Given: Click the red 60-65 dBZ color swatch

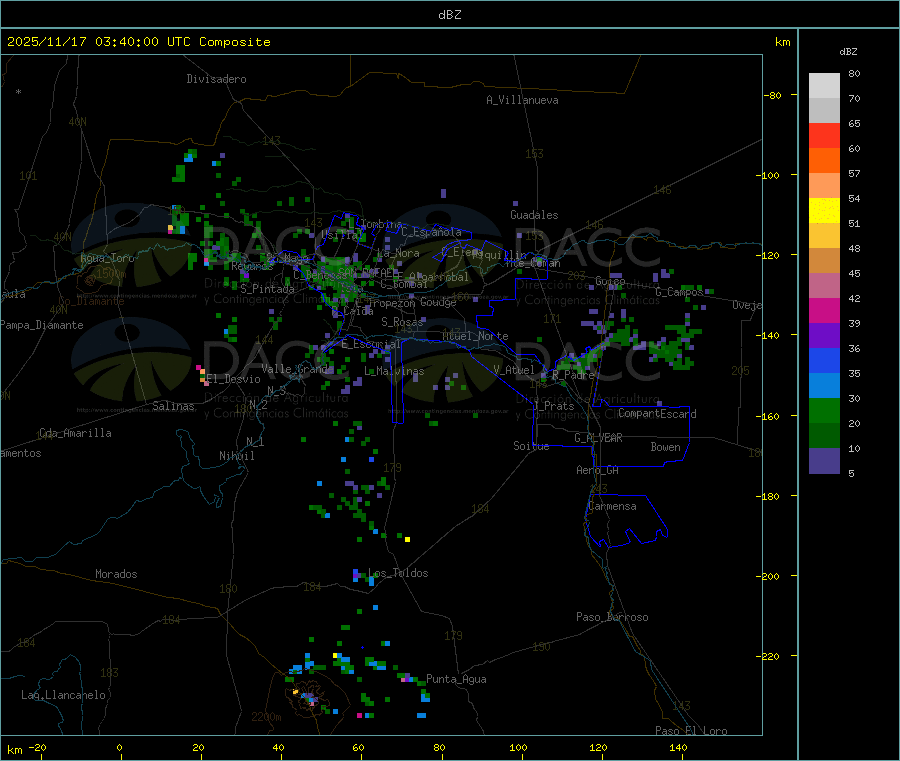Looking at the screenshot, I should 824,135.
